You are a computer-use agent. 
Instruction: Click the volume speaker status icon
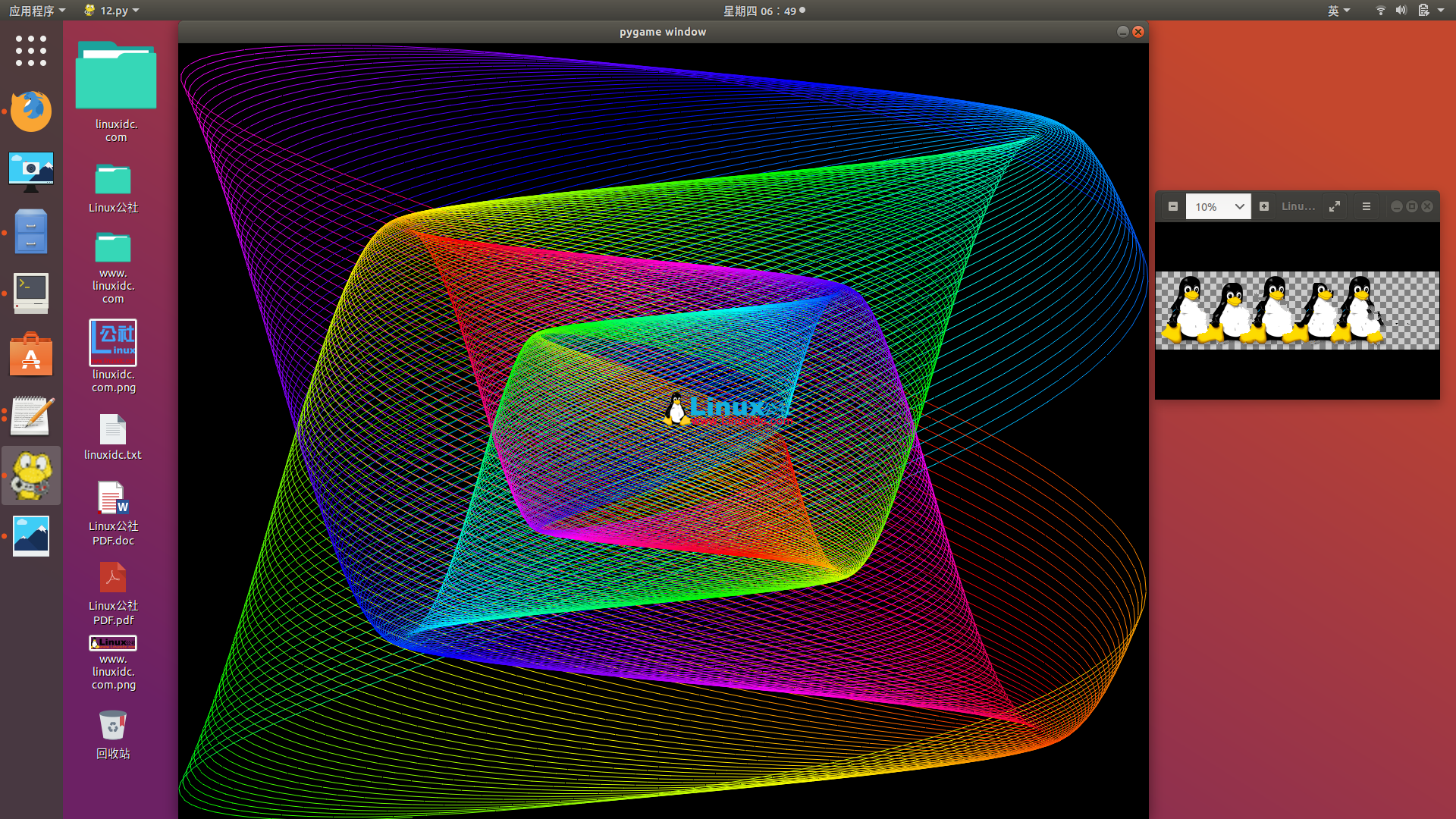click(x=1401, y=11)
